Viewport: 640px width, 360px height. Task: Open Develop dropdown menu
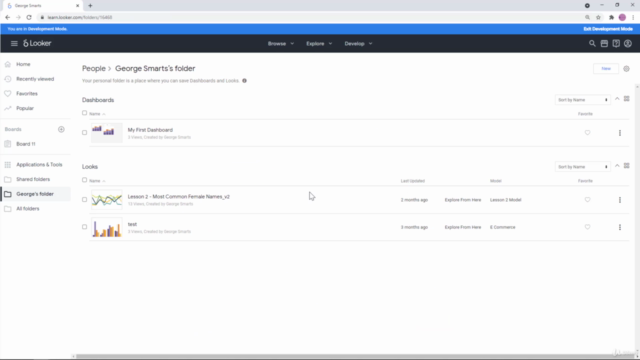point(358,44)
